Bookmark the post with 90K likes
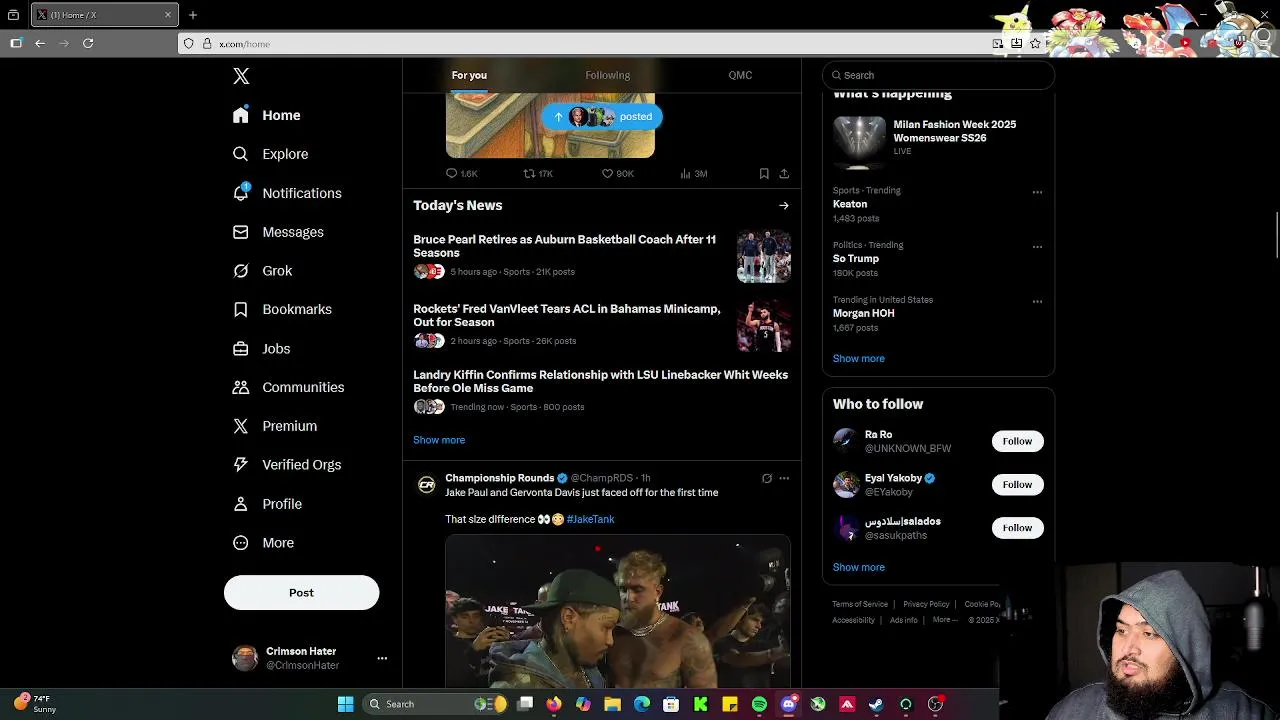1280x720 pixels. pos(764,173)
